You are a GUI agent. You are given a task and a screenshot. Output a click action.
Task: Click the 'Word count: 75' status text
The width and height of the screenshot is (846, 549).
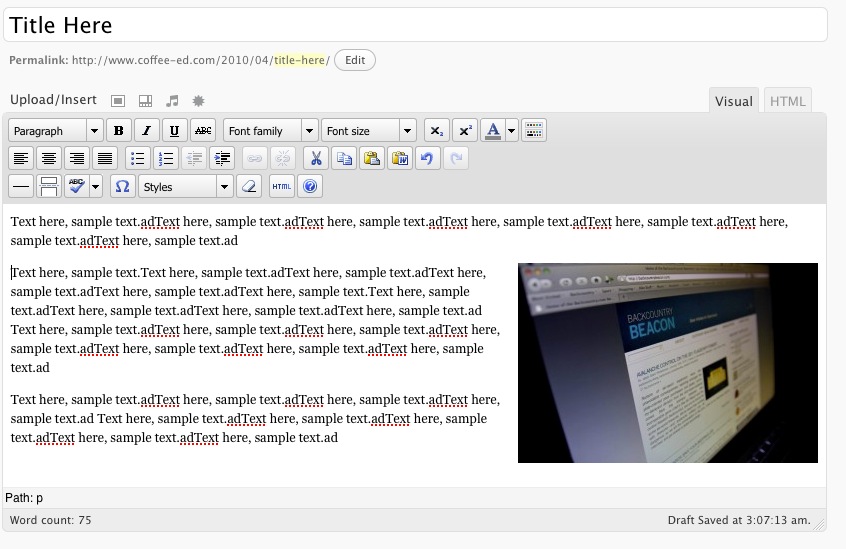51,520
